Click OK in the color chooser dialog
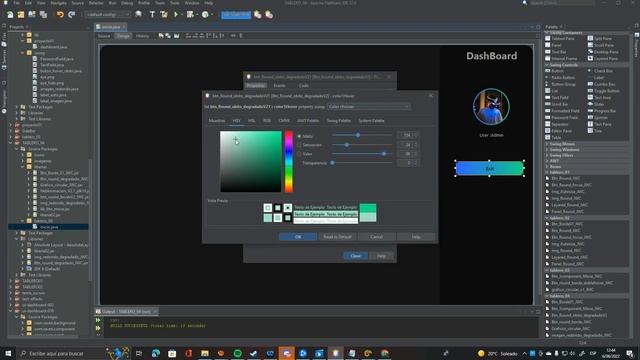Viewport: 640px width, 360px height. point(298,237)
